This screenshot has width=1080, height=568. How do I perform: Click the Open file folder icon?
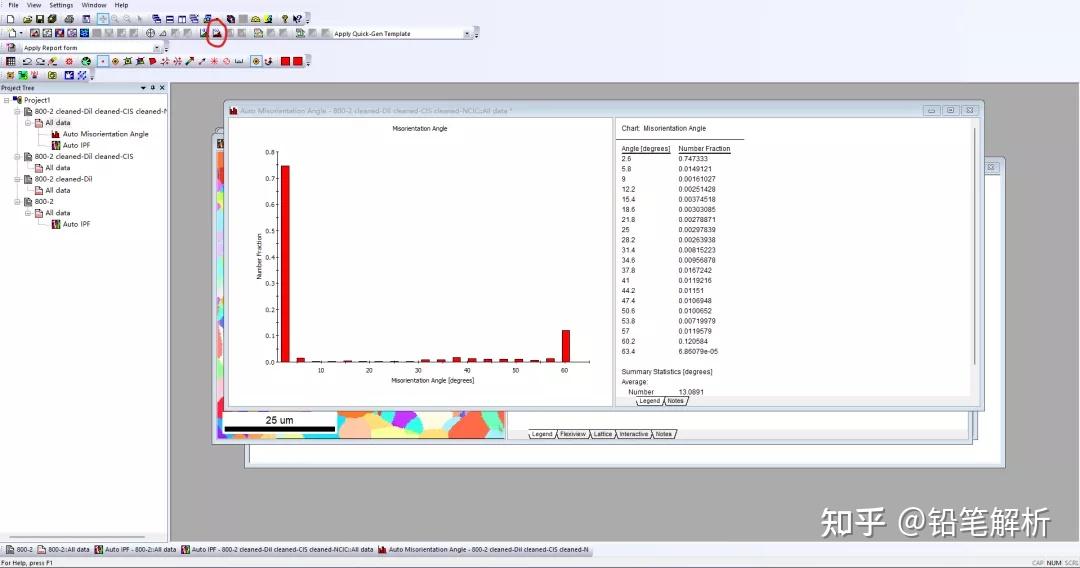27,19
